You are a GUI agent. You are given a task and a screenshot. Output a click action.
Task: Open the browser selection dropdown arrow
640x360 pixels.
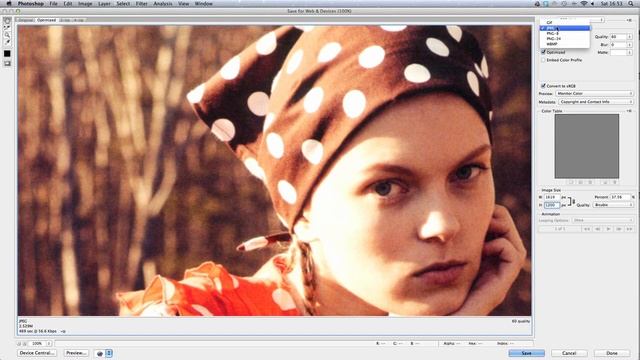click(109, 353)
